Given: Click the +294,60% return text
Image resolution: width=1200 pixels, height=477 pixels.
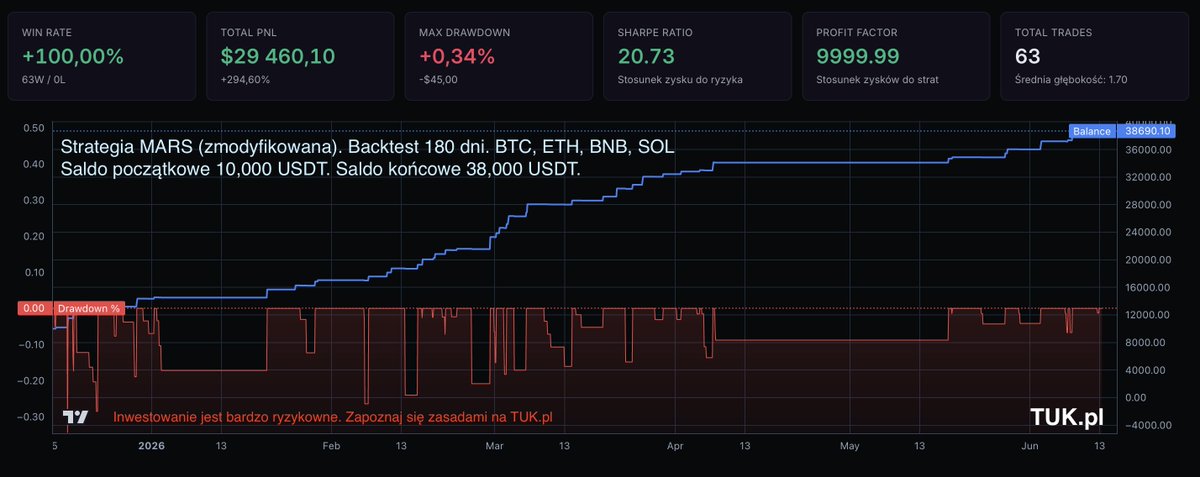Looking at the screenshot, I should pos(246,80).
